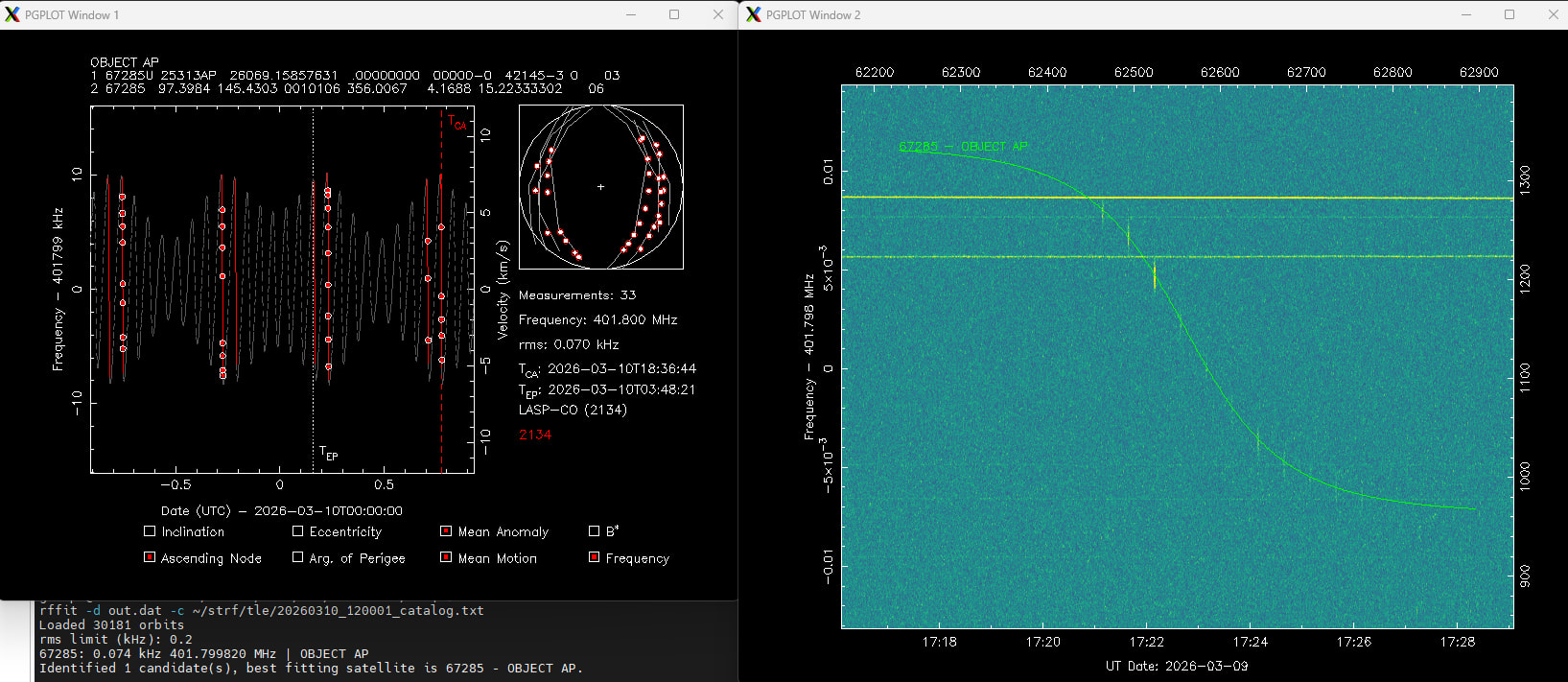Click the X11 icon in PGPLOT Window 2
This screenshot has width=1568, height=682.
(754, 14)
